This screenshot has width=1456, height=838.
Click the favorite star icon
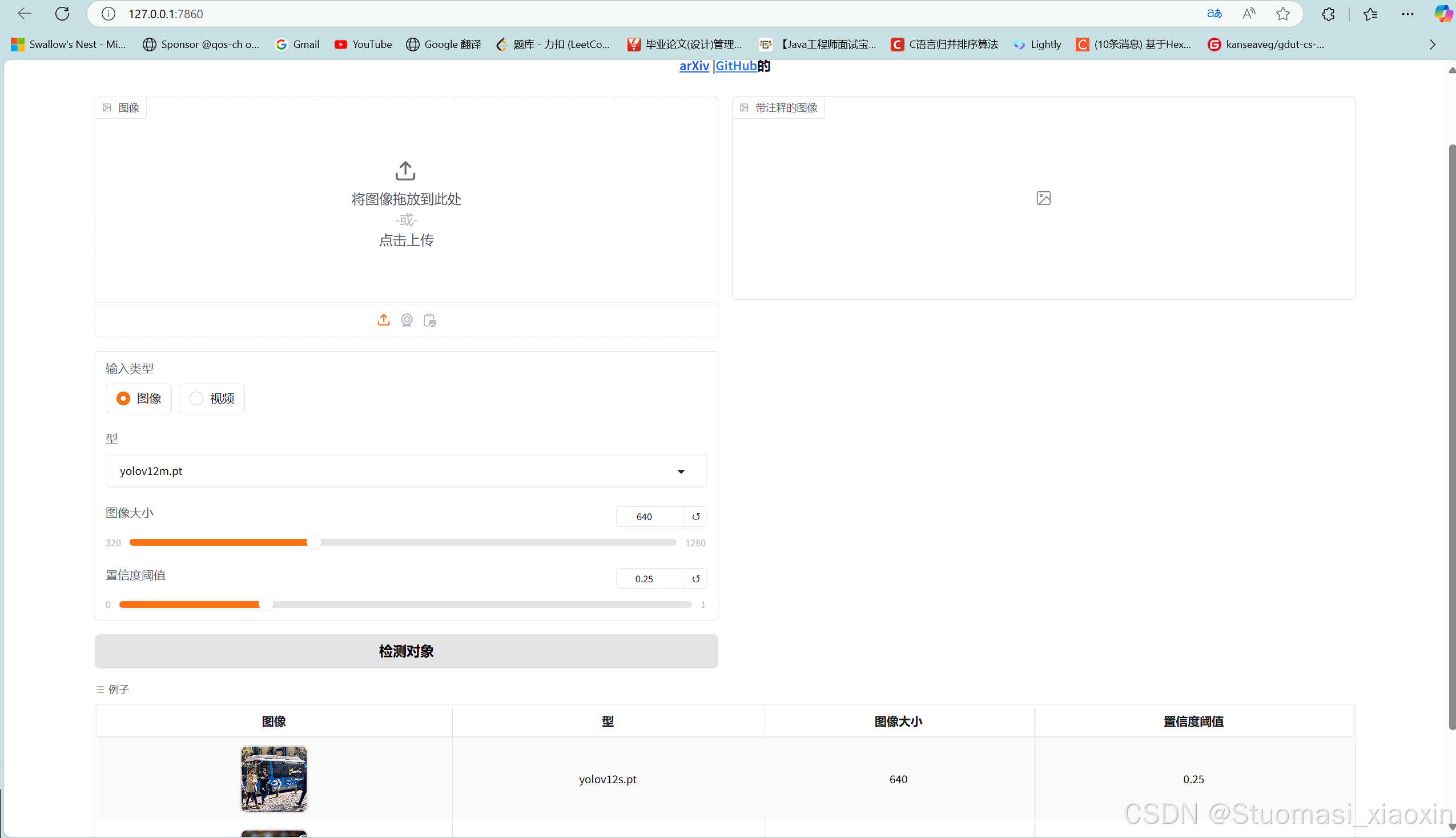pos(1282,14)
